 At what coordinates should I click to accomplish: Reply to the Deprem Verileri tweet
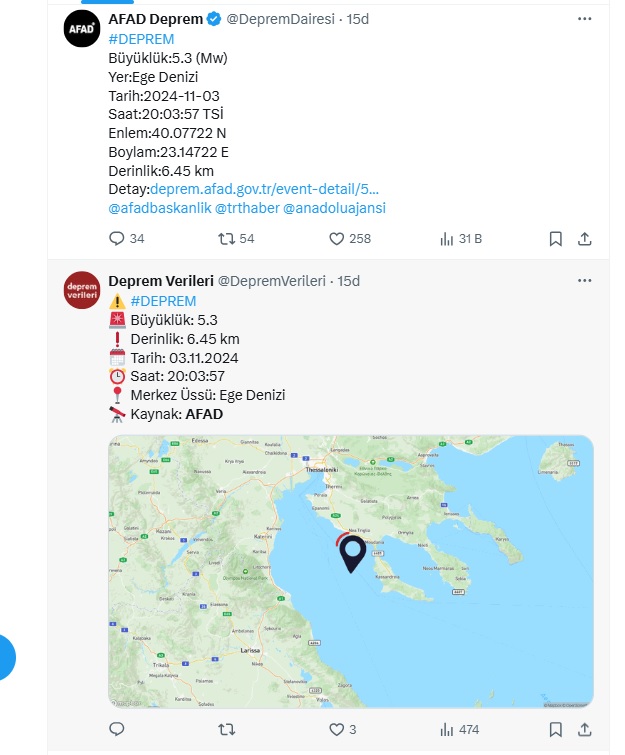click(x=117, y=729)
